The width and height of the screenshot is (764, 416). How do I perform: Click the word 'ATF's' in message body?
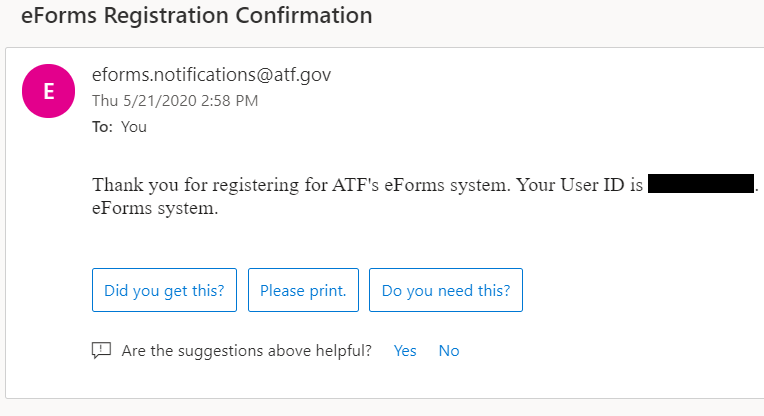355,185
